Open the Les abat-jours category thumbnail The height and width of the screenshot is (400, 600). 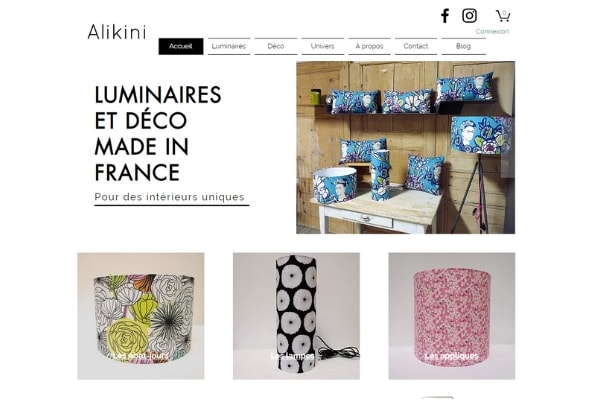click(x=141, y=316)
